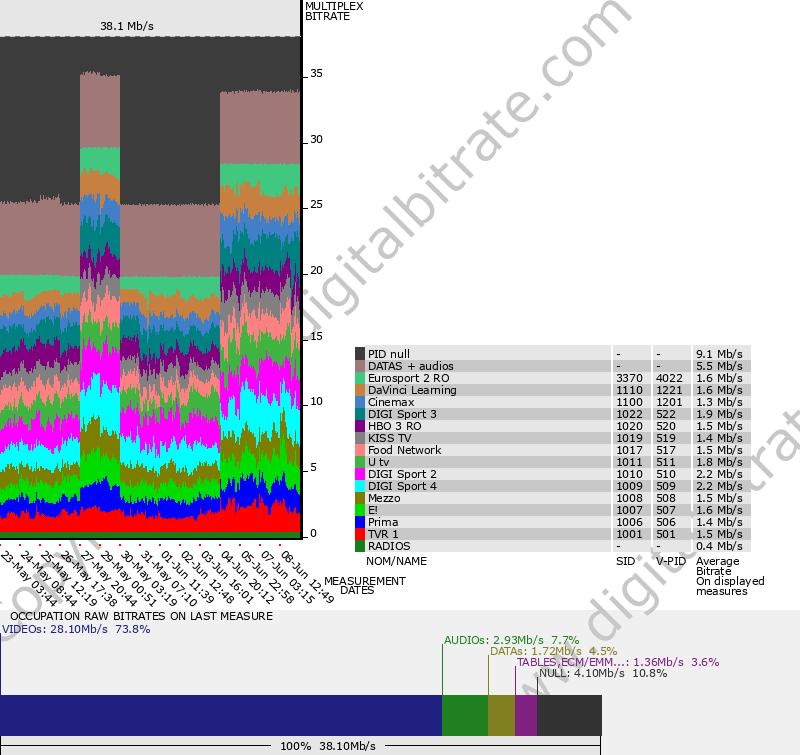Click the E! legend green swatch
The image size is (800, 755).
point(360,510)
